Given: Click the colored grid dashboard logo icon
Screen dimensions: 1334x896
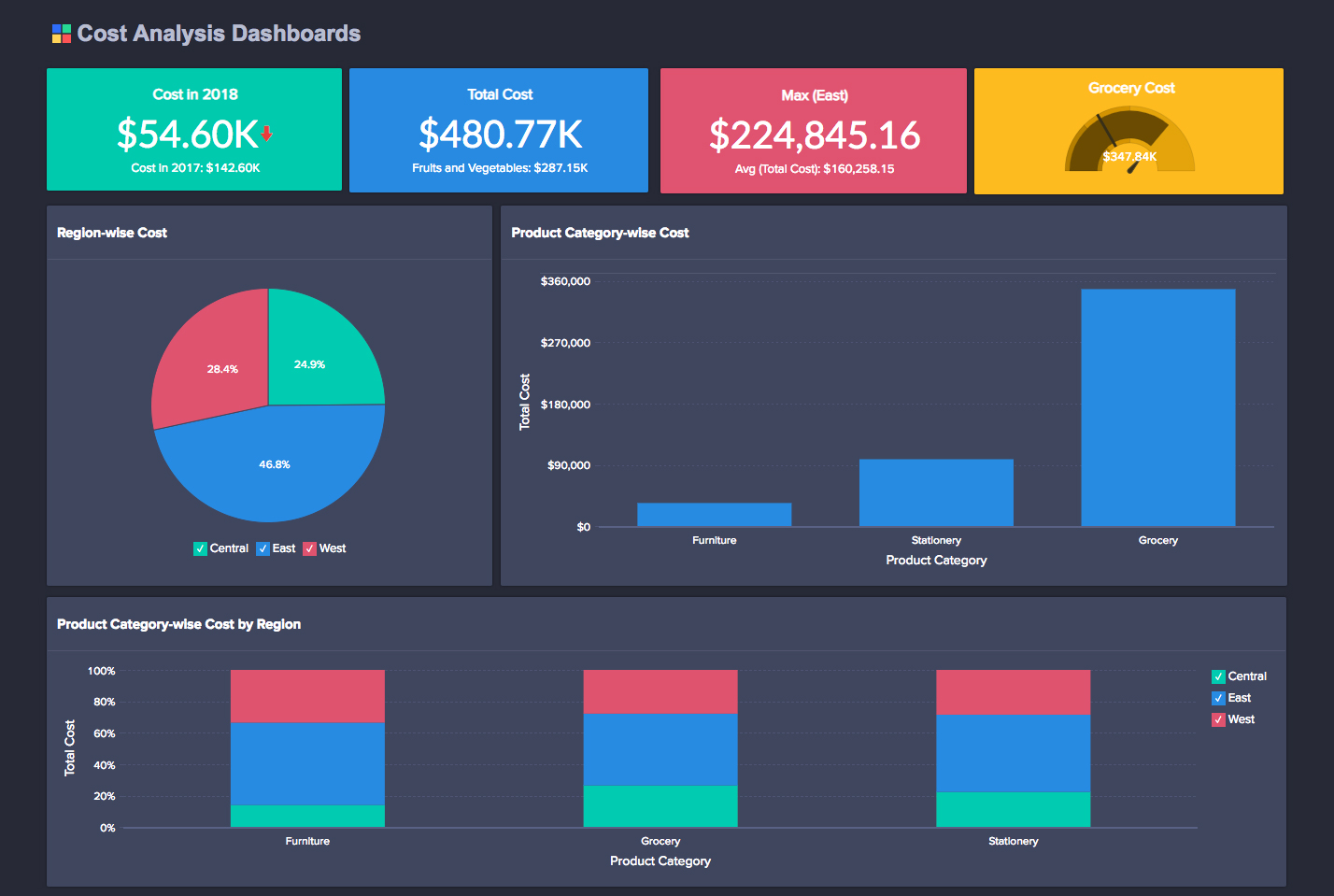Looking at the screenshot, I should (61, 33).
